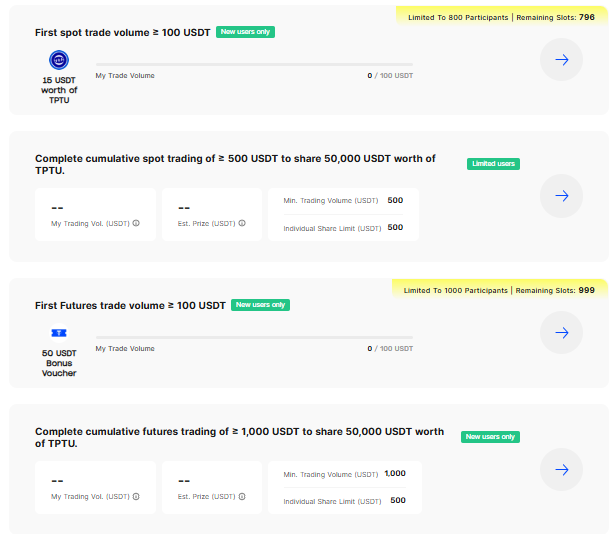This screenshot has height=534, width=612.
Task: Click New users only badge on First Futures
Action: coord(260,305)
